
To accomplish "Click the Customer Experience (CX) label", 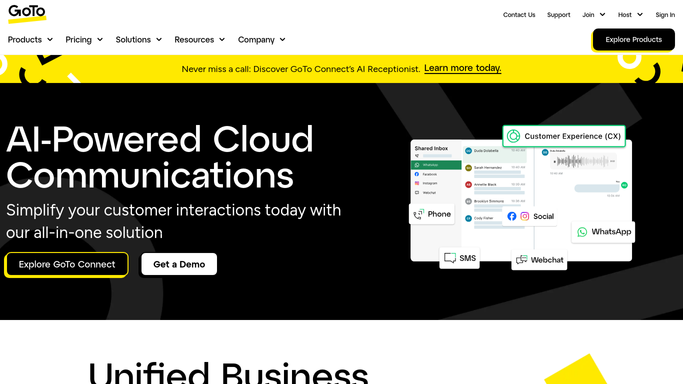I will tap(572, 136).
